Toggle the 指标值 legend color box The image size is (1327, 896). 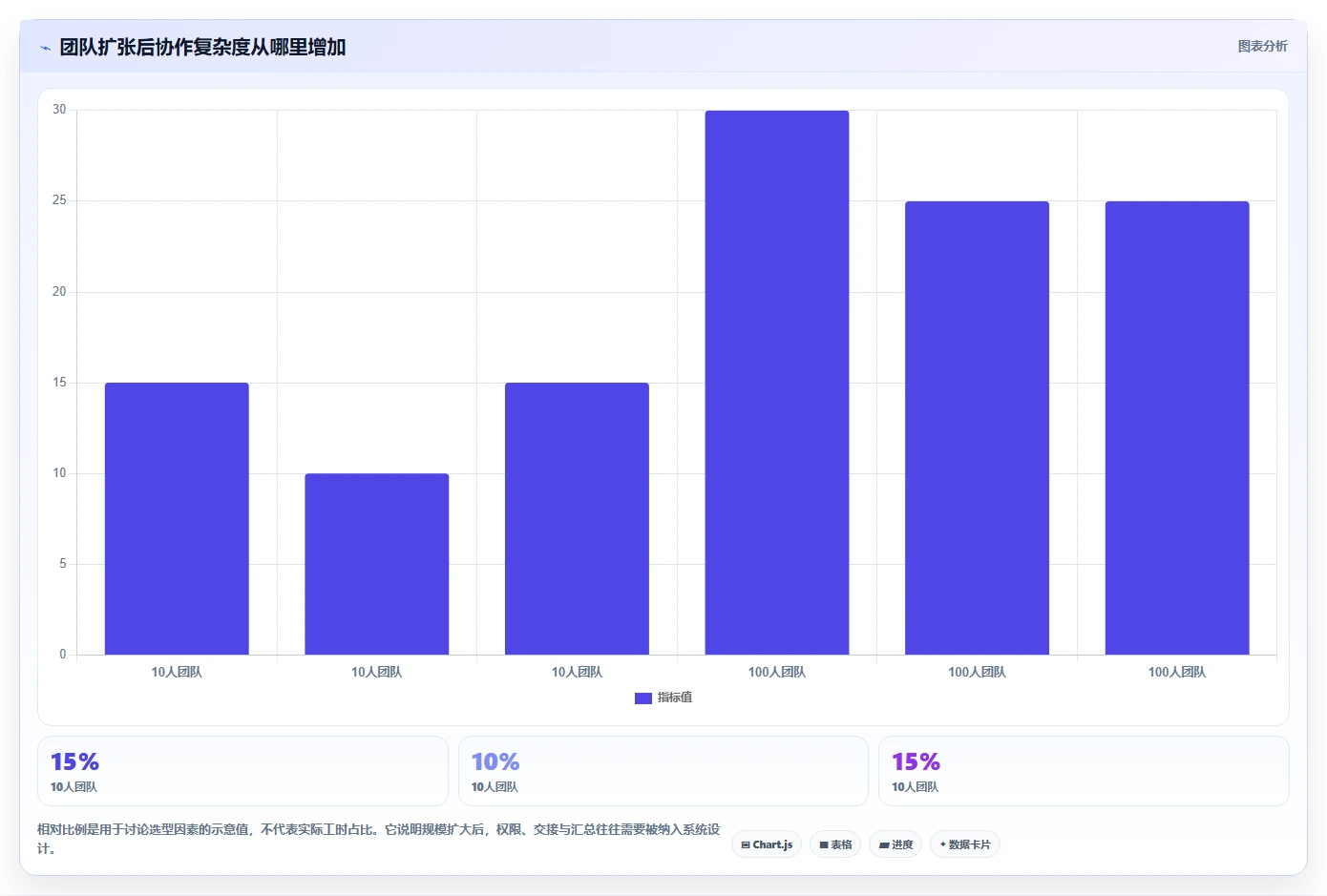pos(643,698)
